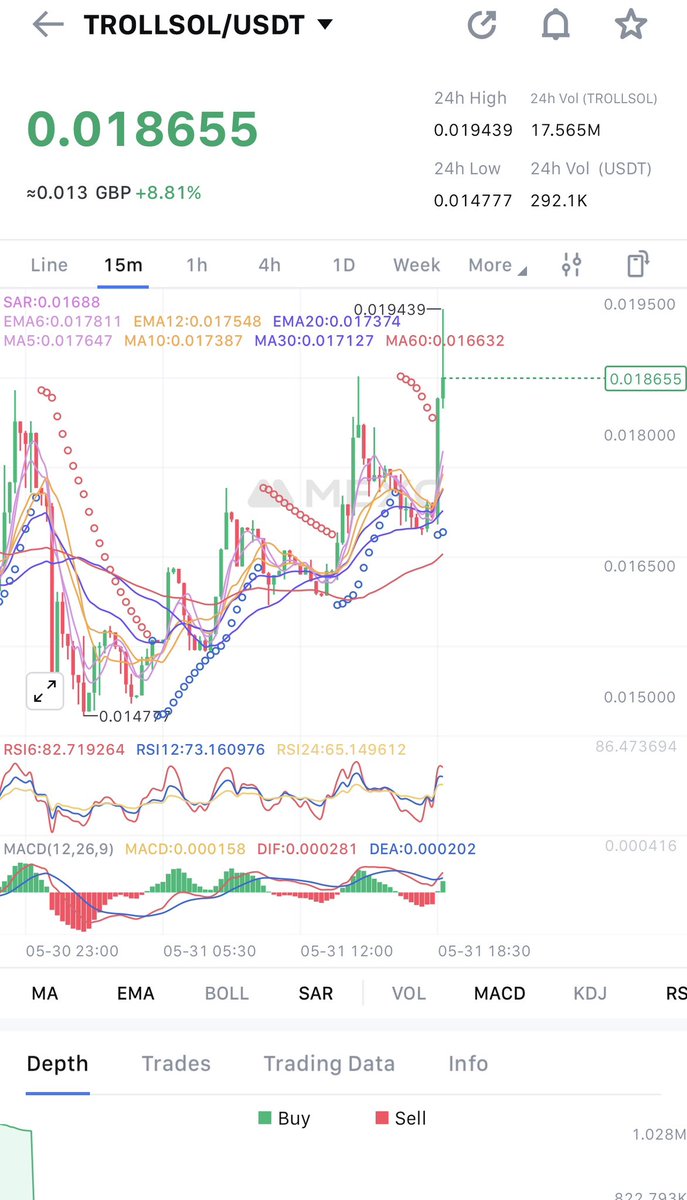Open the Trading Data tab

329,1064
